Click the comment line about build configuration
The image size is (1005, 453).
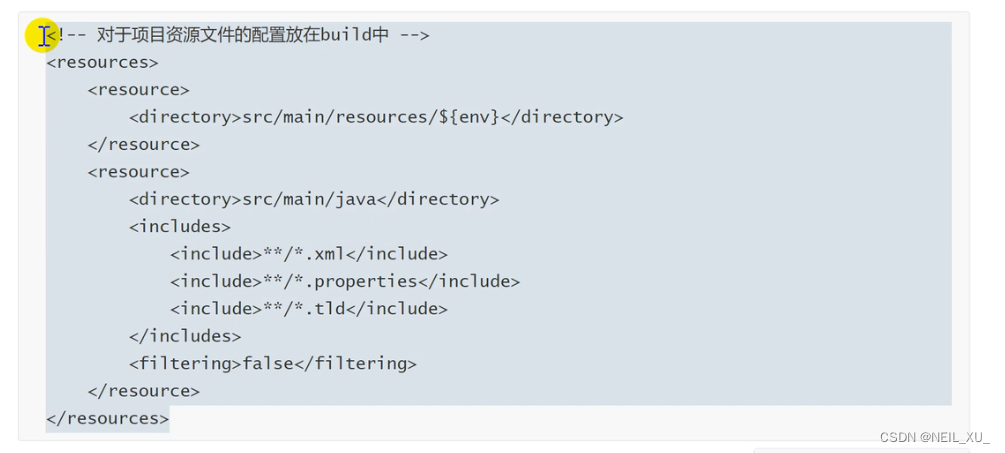point(238,35)
